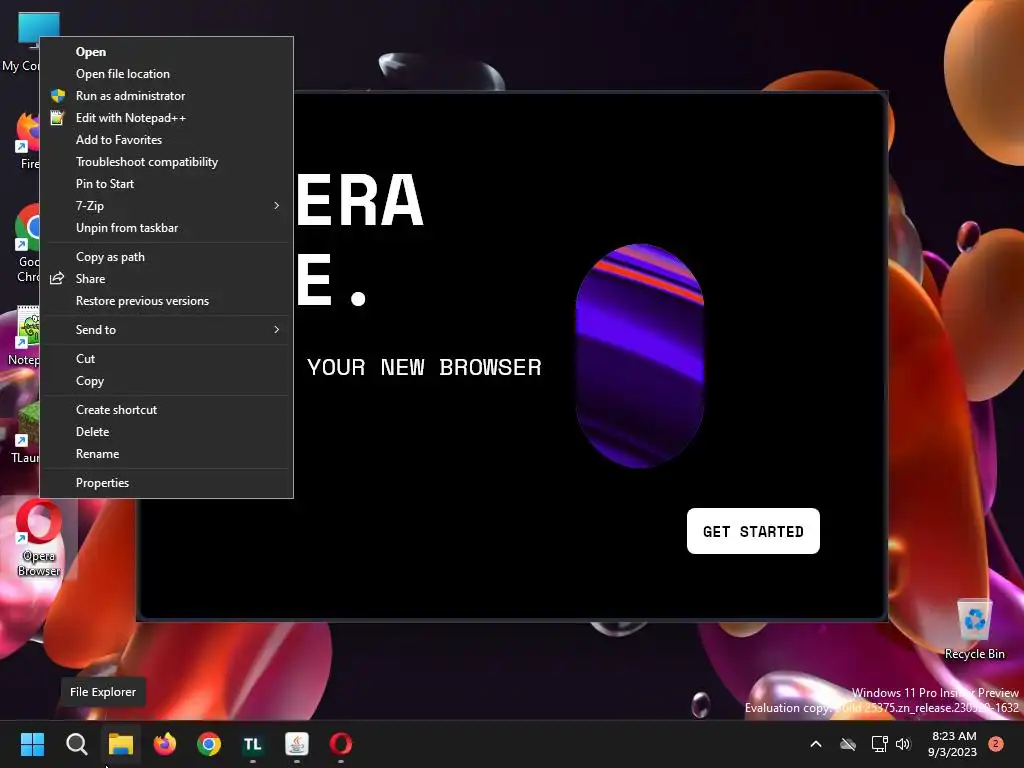This screenshot has height=768, width=1024.
Task: Show hidden tray icons chevron
Action: pos(816,744)
